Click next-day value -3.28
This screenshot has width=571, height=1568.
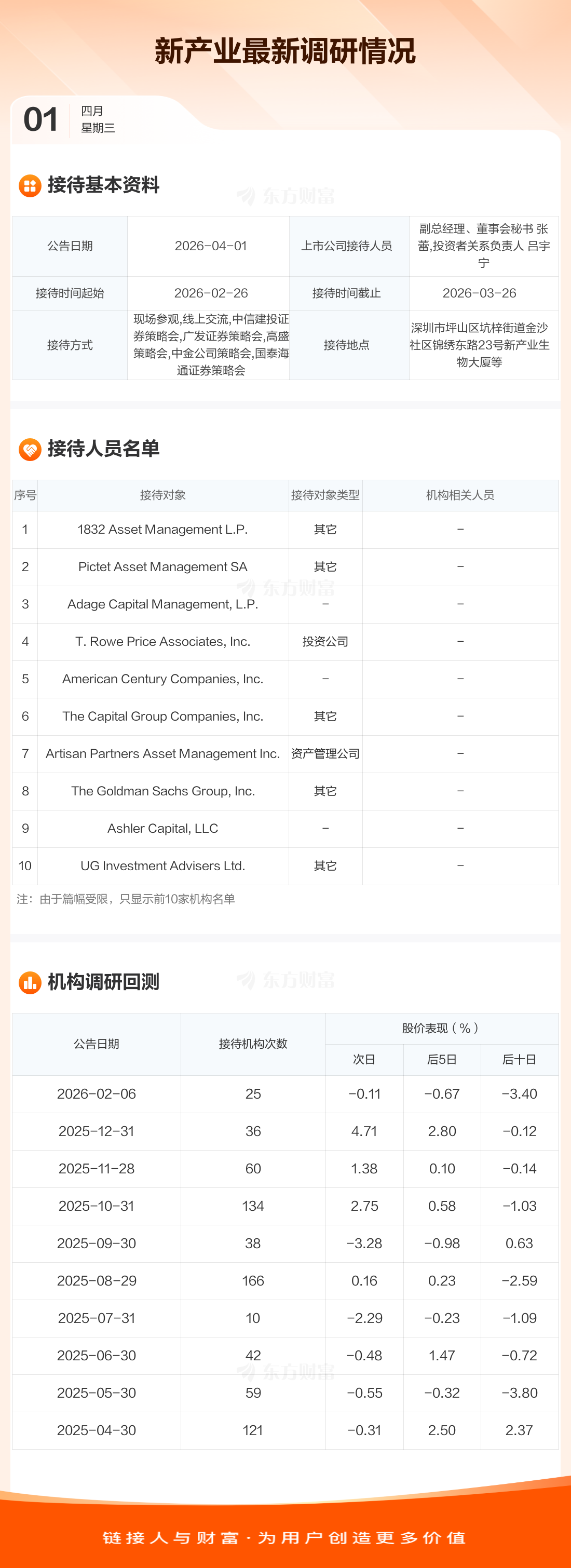pyautogui.click(x=364, y=1243)
